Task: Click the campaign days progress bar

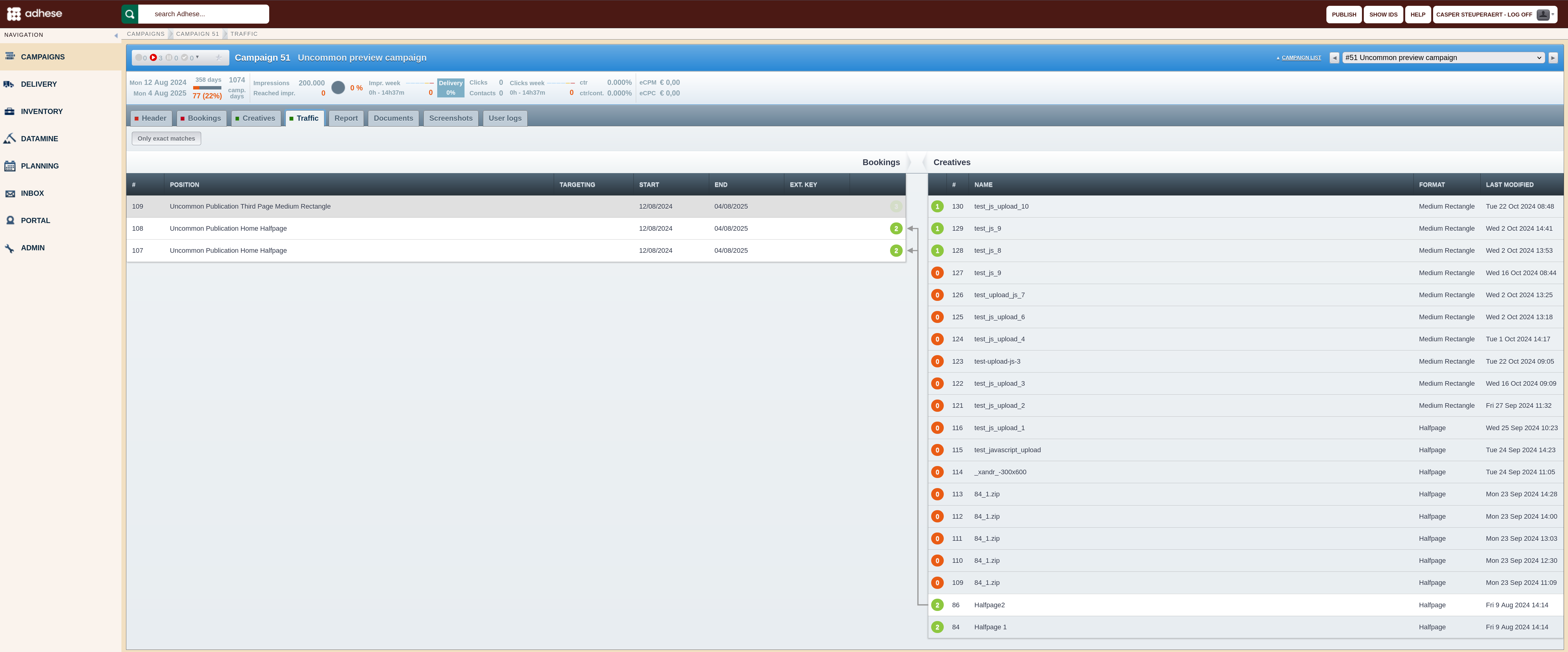Action: pyautogui.click(x=207, y=88)
